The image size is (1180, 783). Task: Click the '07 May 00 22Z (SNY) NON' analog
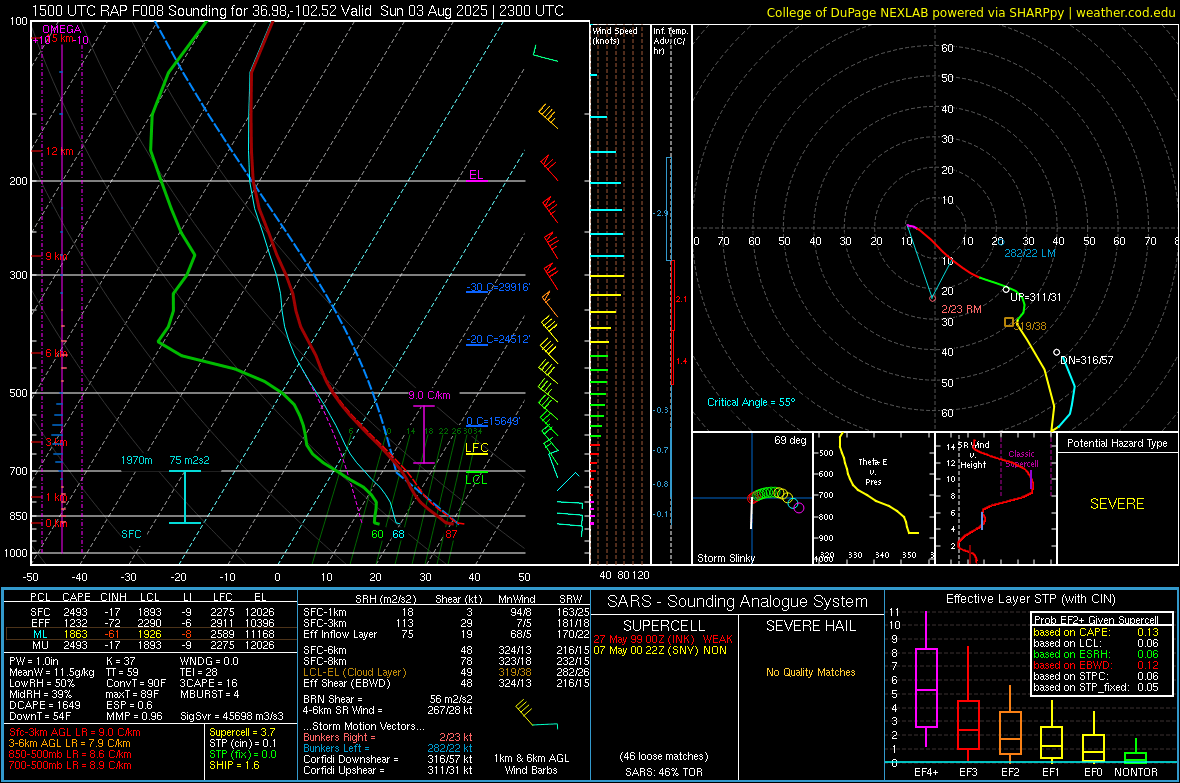click(x=660, y=650)
